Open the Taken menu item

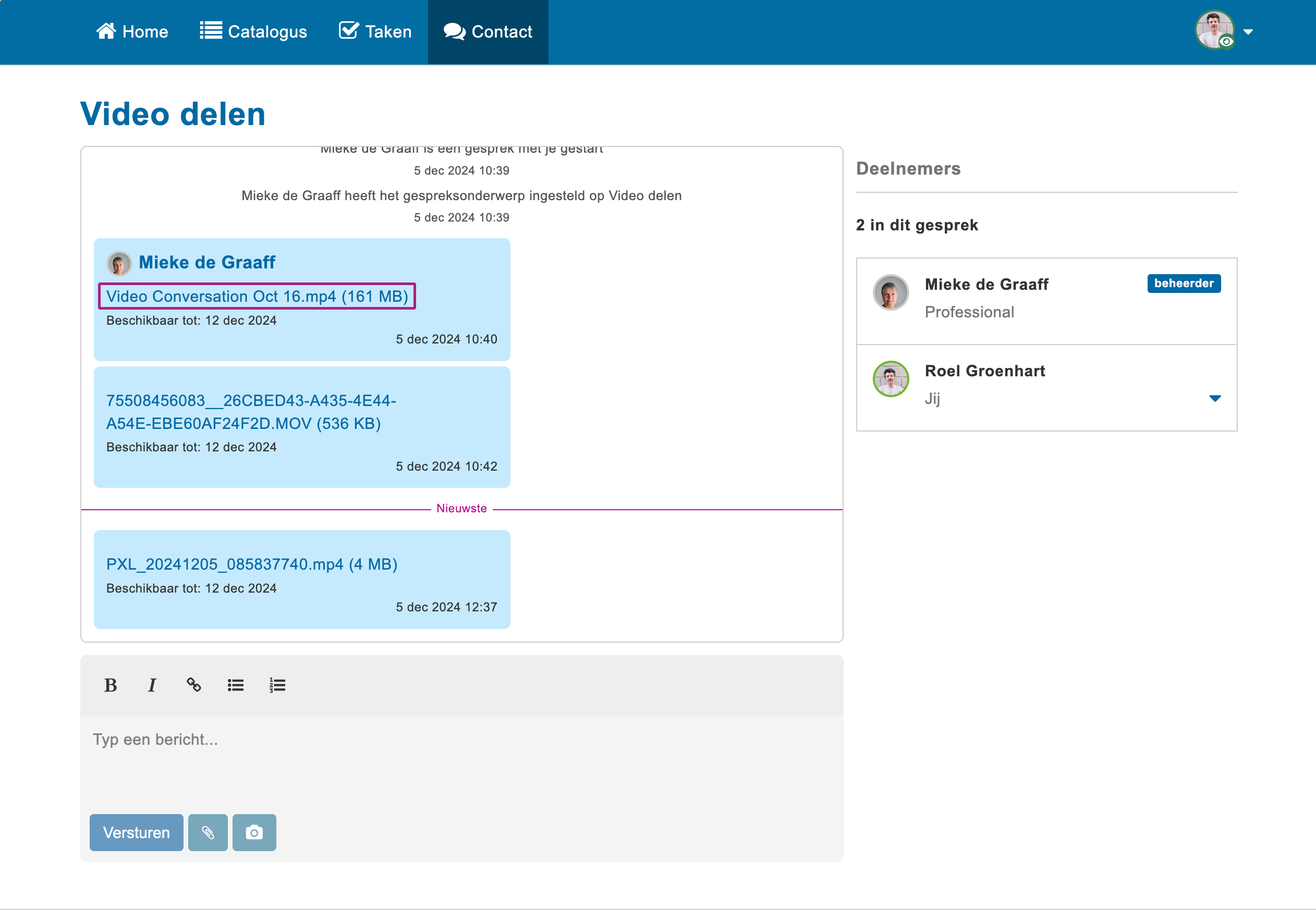pyautogui.click(x=375, y=32)
